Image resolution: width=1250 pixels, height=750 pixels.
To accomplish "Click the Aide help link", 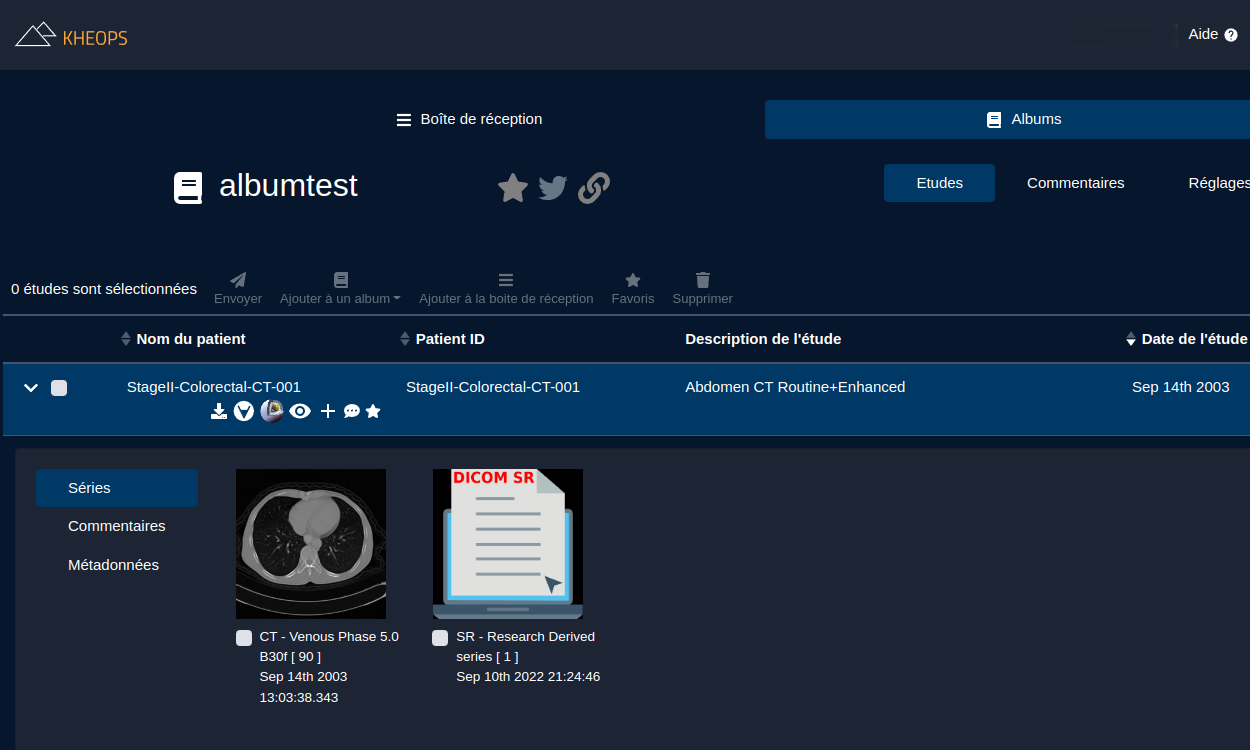I will coord(1212,34).
